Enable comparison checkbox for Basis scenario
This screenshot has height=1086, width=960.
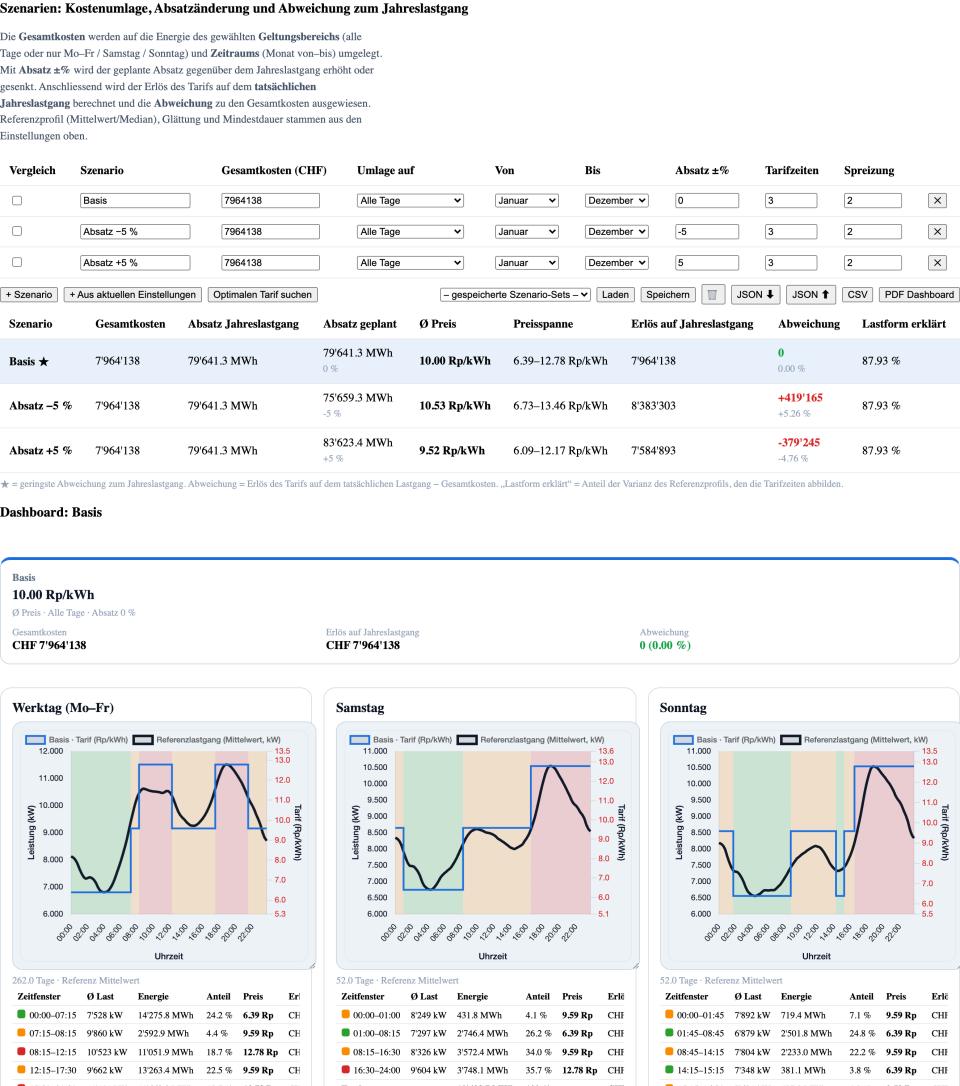17,200
